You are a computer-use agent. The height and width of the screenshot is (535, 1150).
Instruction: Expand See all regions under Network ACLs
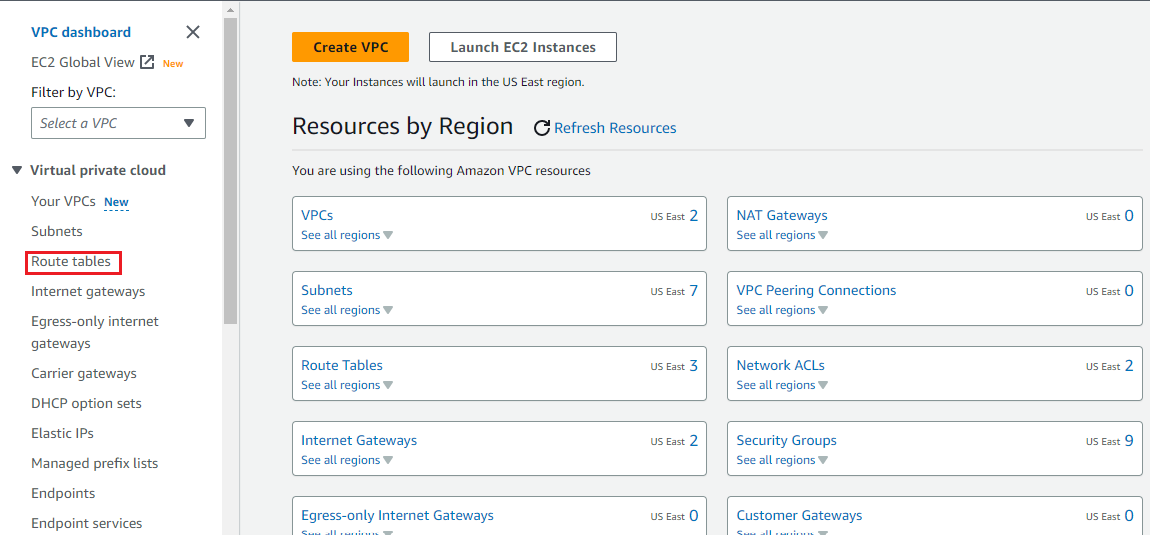coord(783,385)
